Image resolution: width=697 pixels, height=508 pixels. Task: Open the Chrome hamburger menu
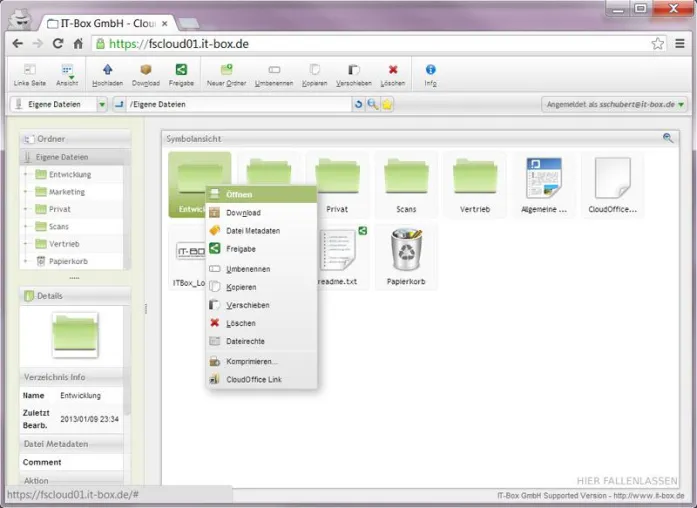680,44
